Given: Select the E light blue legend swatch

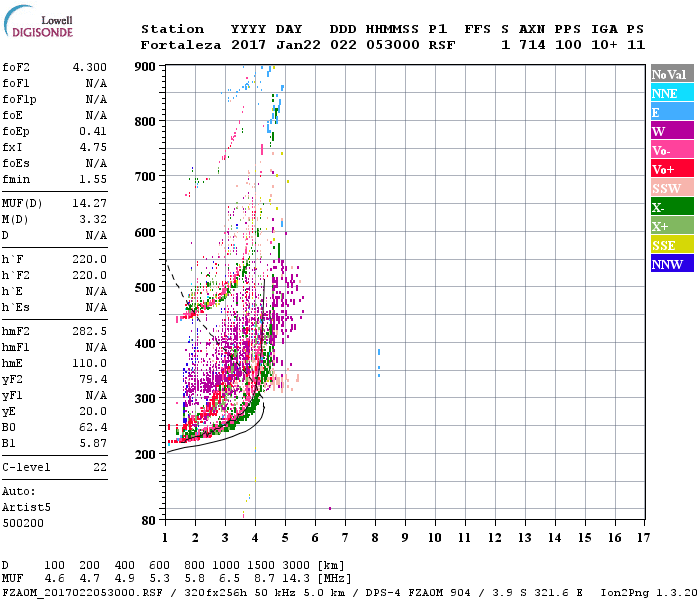Looking at the screenshot, I should coord(672,112).
